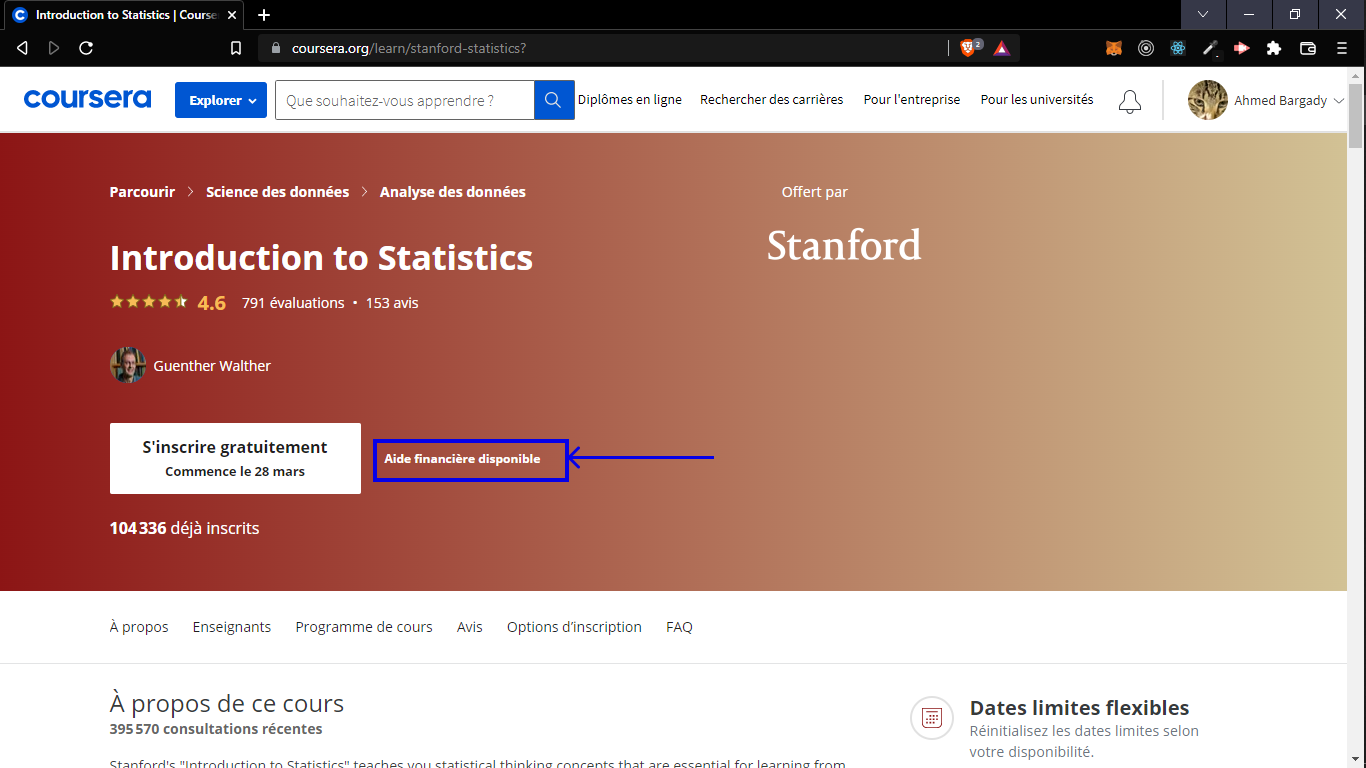Open the Parcourir breadcrumb

(142, 192)
